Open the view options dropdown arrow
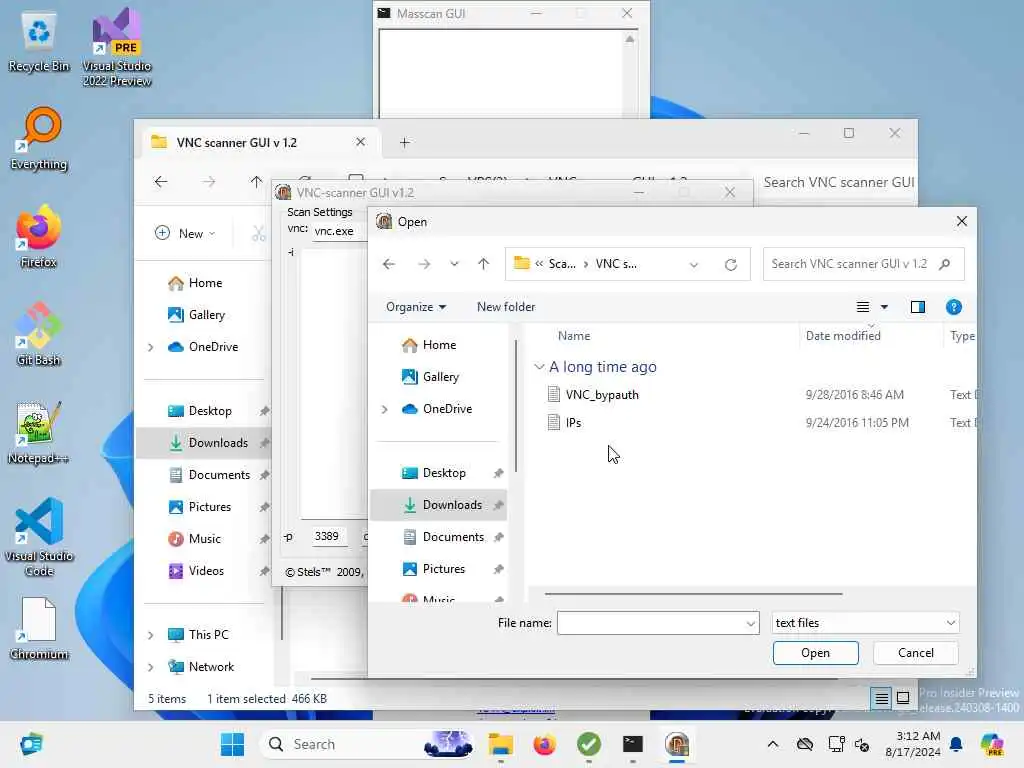Viewport: 1024px width, 768px height. pos(884,307)
